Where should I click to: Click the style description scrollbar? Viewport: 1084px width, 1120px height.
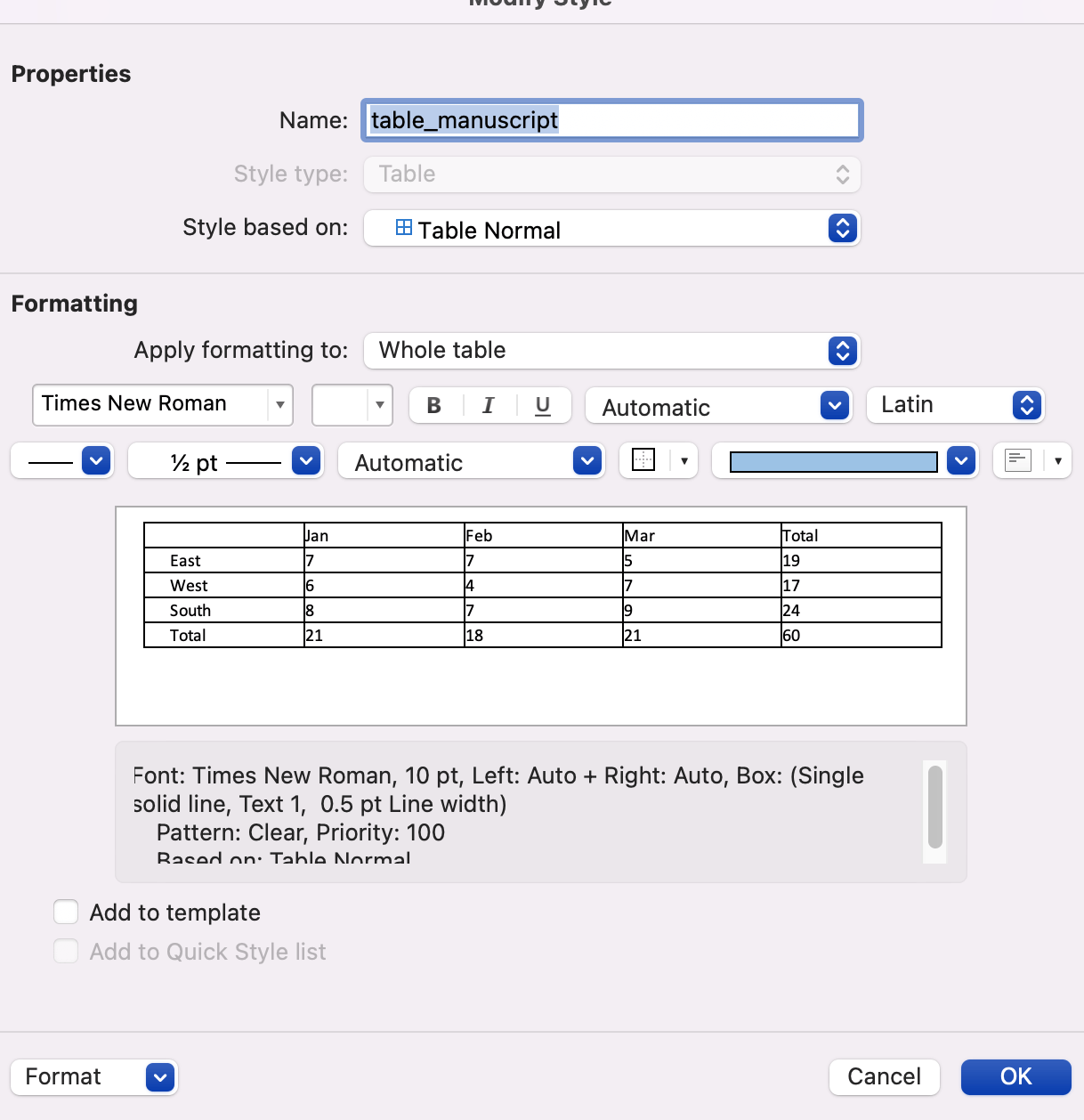[934, 808]
